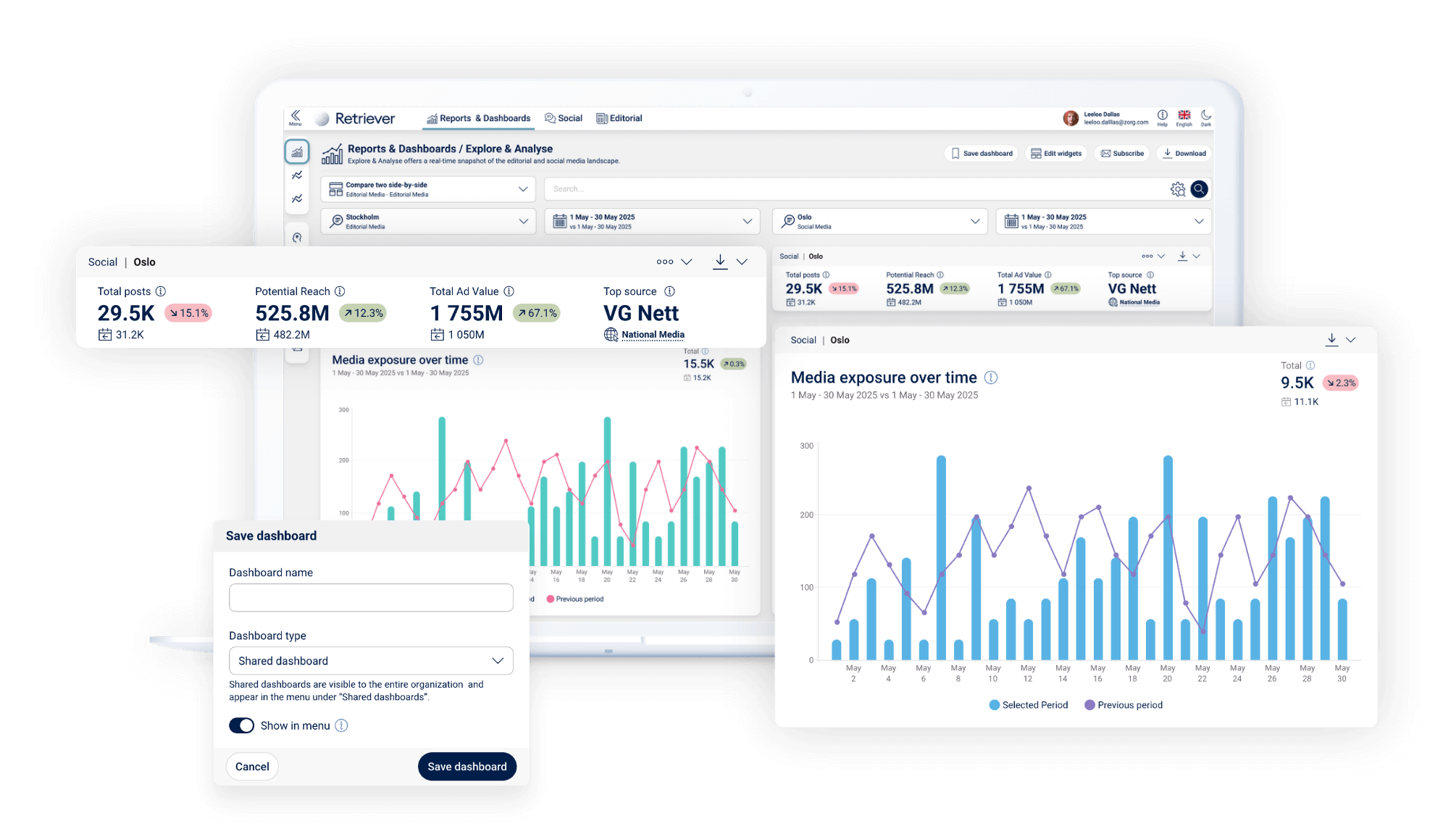Click the download arrow icon on Media exposure widget

click(x=1331, y=338)
